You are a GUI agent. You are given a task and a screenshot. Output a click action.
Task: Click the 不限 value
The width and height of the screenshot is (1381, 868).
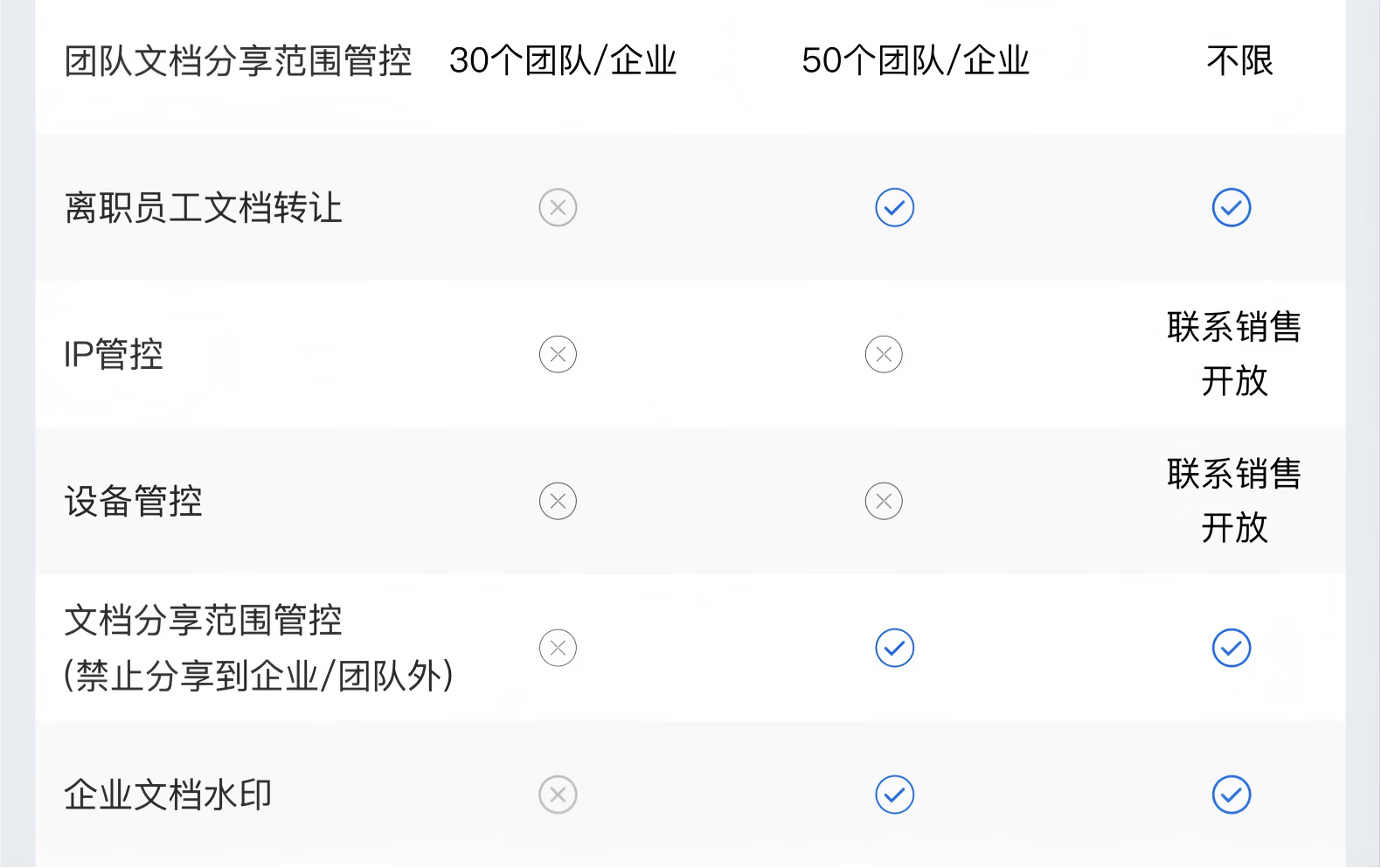pyautogui.click(x=1239, y=61)
